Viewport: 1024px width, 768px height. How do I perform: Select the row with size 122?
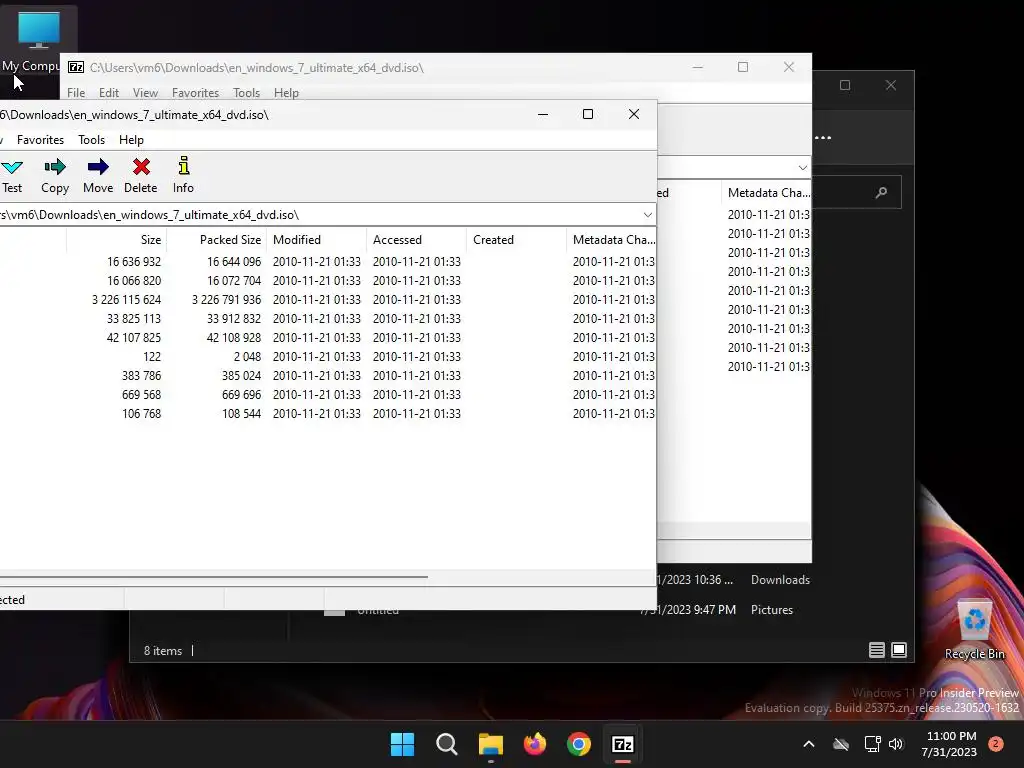pyautogui.click(x=328, y=357)
